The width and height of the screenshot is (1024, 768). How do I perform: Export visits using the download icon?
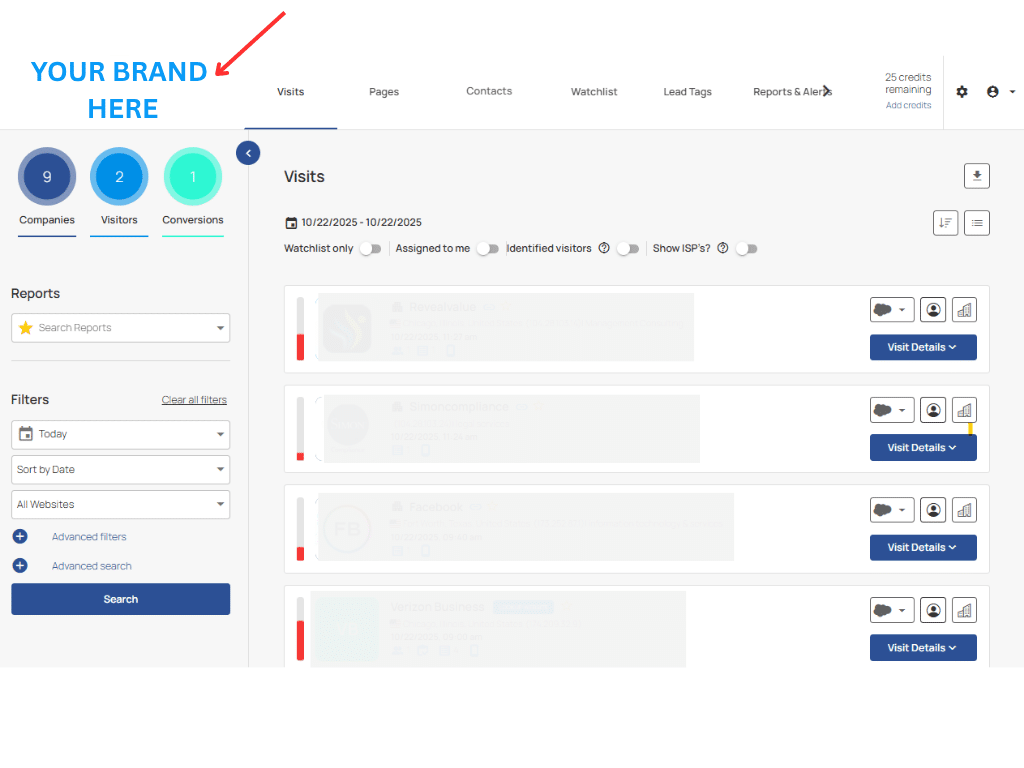pyautogui.click(x=976, y=175)
